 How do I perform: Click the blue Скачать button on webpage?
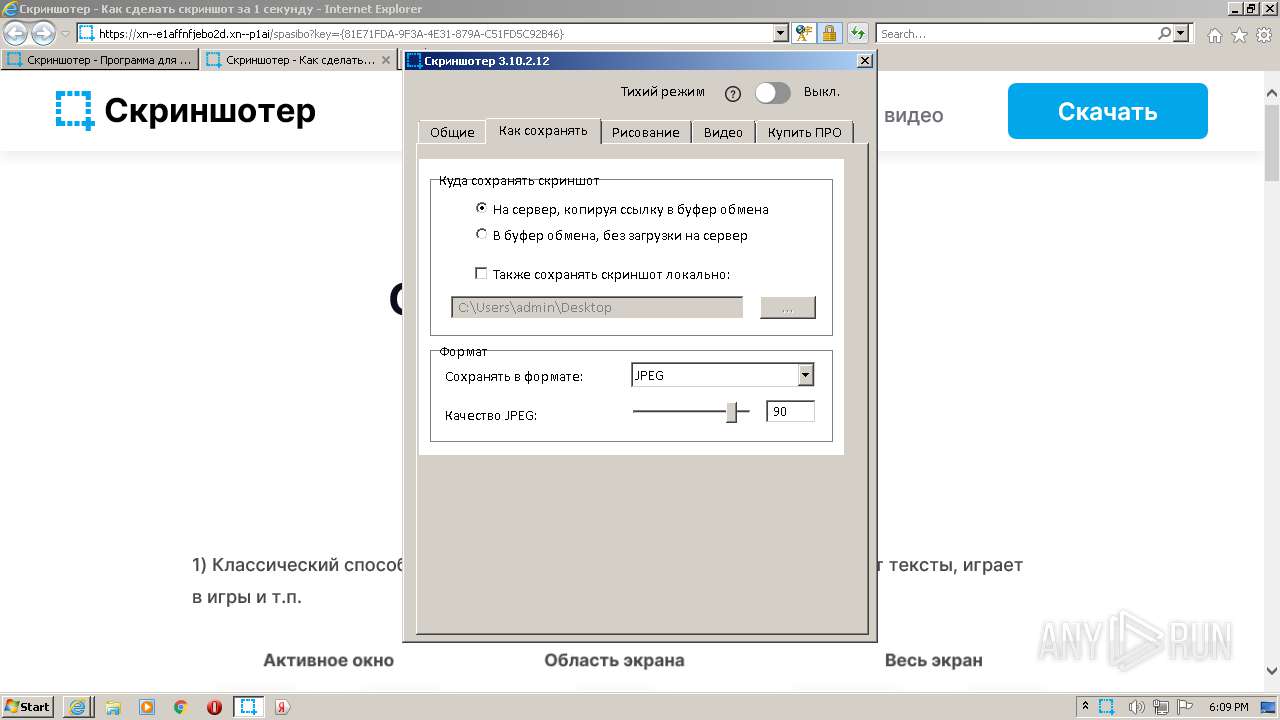pos(1108,111)
